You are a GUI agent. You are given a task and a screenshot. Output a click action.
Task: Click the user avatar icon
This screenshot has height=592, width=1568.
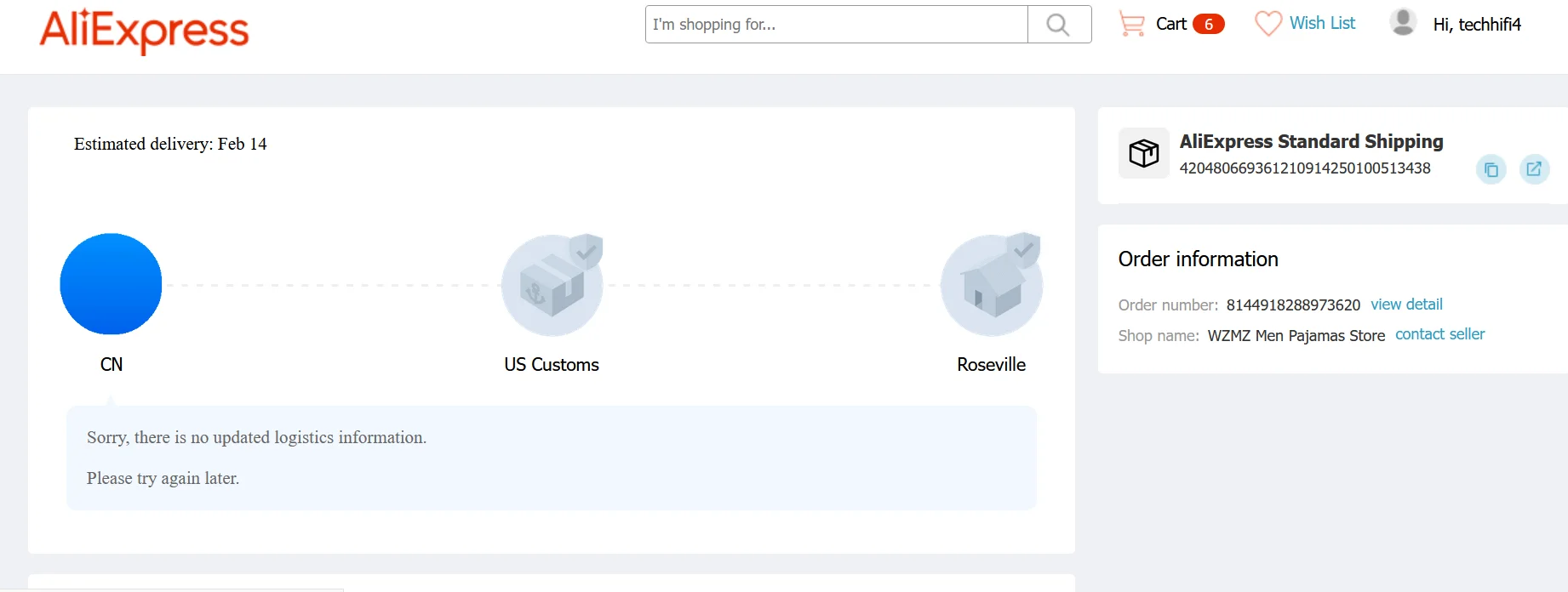(x=1403, y=22)
